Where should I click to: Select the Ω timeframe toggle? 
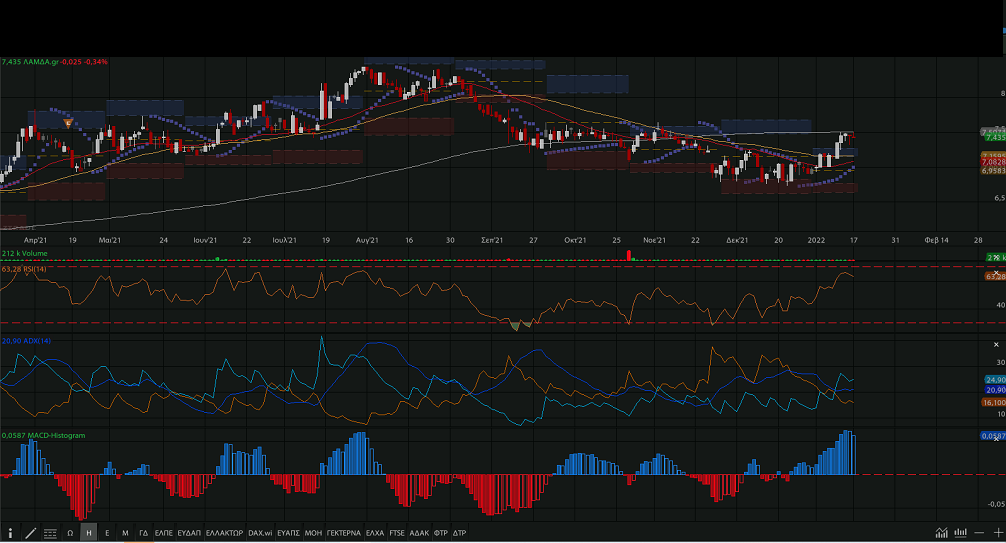pos(71,533)
